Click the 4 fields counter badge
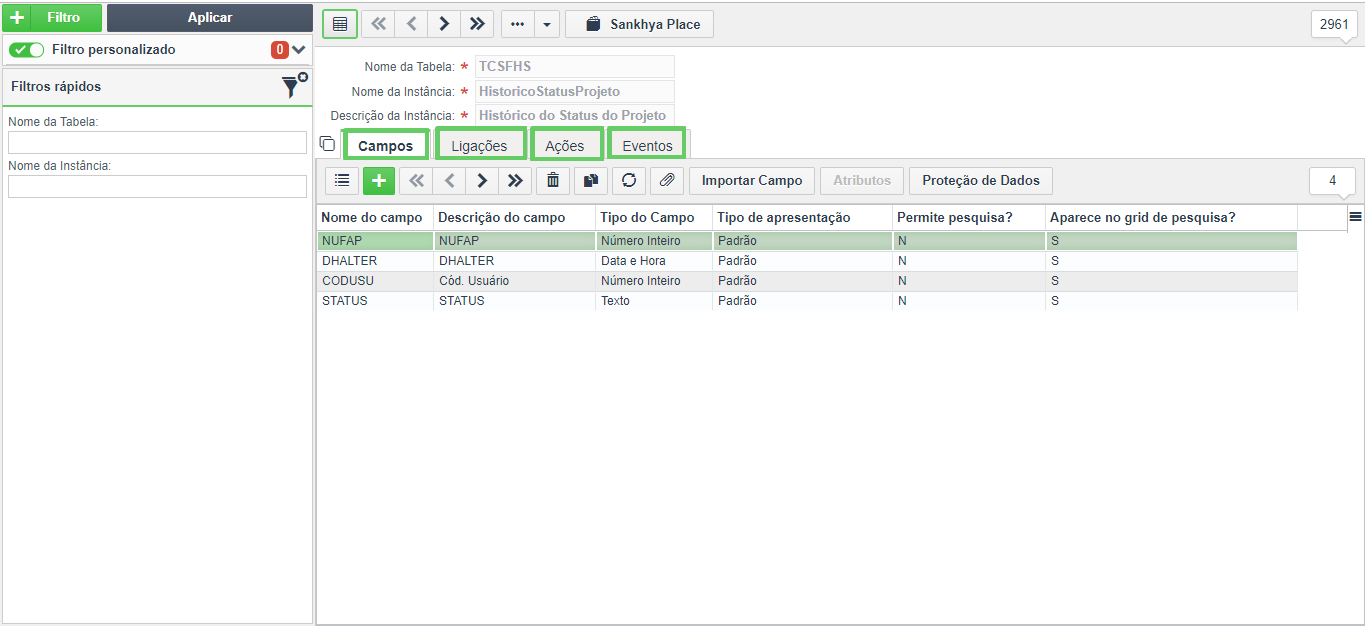Image resolution: width=1365 pixels, height=626 pixels. (x=1333, y=181)
